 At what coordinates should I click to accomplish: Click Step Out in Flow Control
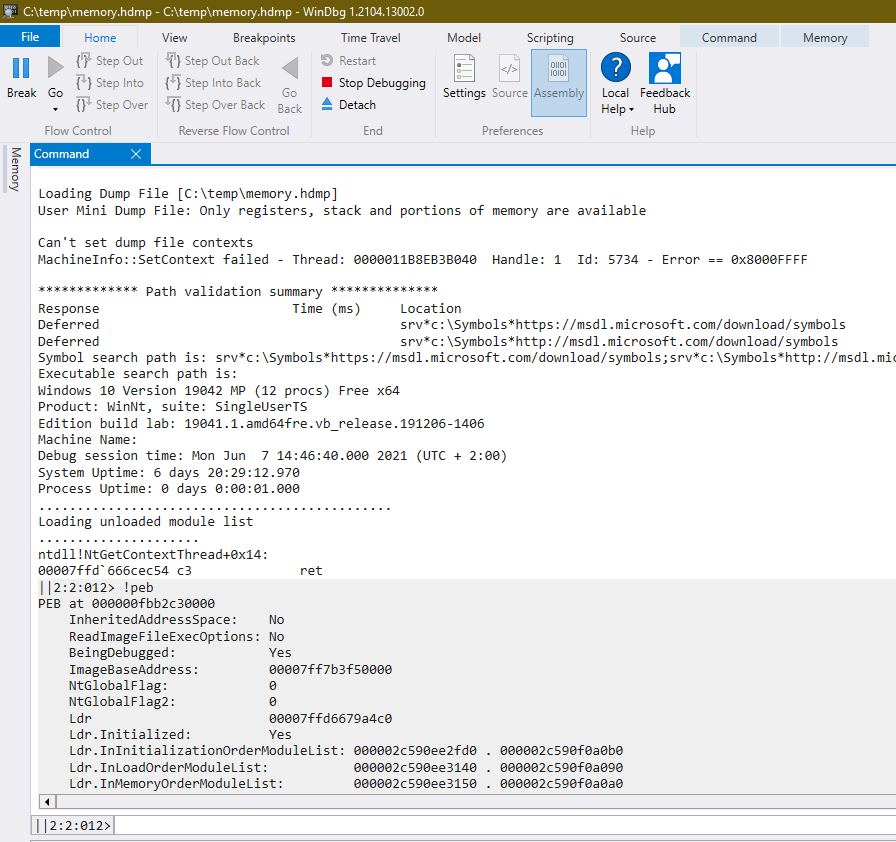click(x=110, y=61)
